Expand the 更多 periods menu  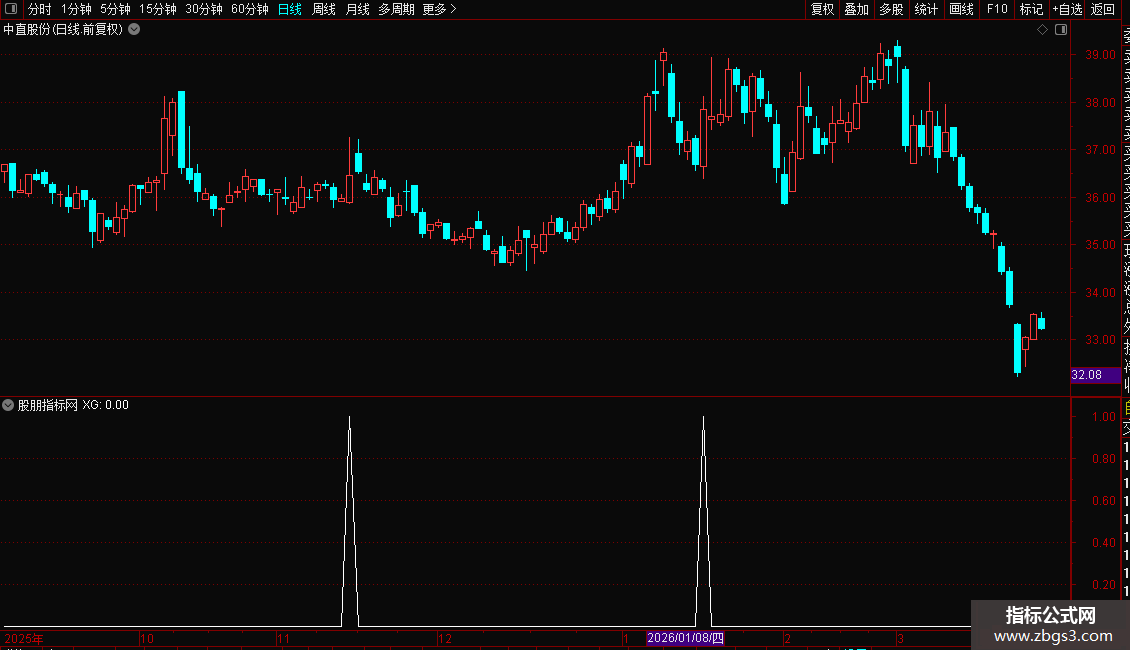pyautogui.click(x=440, y=9)
